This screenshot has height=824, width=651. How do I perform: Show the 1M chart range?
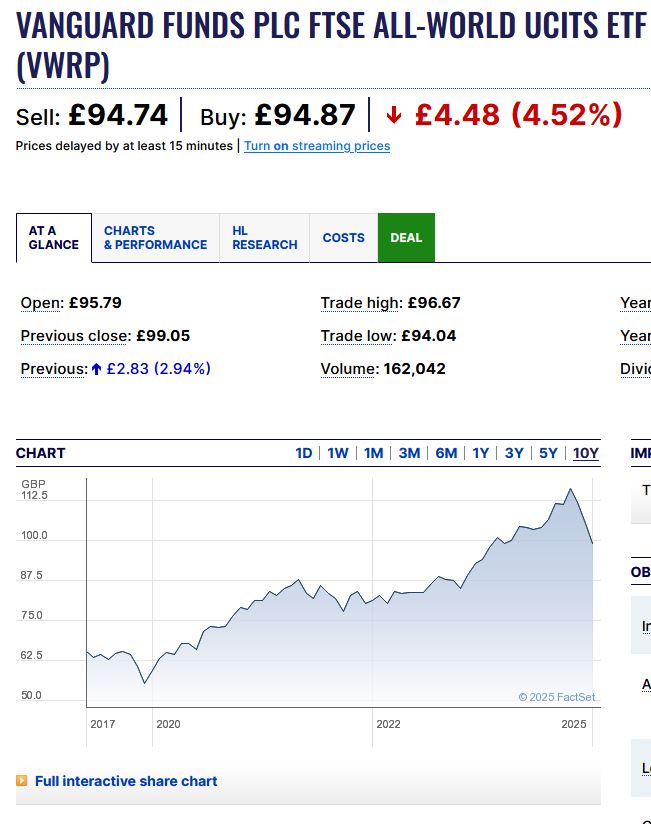(x=374, y=453)
